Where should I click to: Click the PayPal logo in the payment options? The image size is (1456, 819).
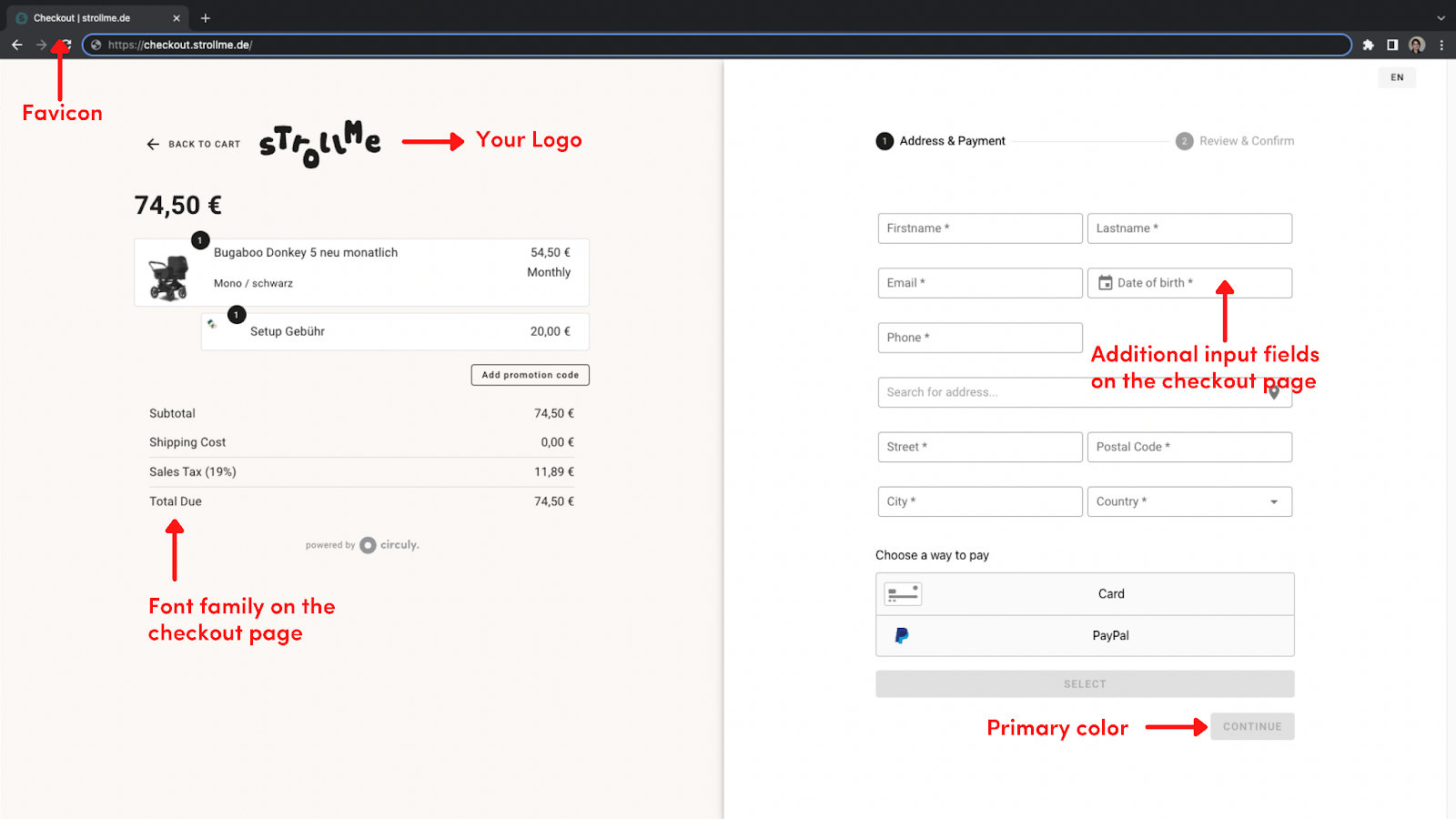899,635
